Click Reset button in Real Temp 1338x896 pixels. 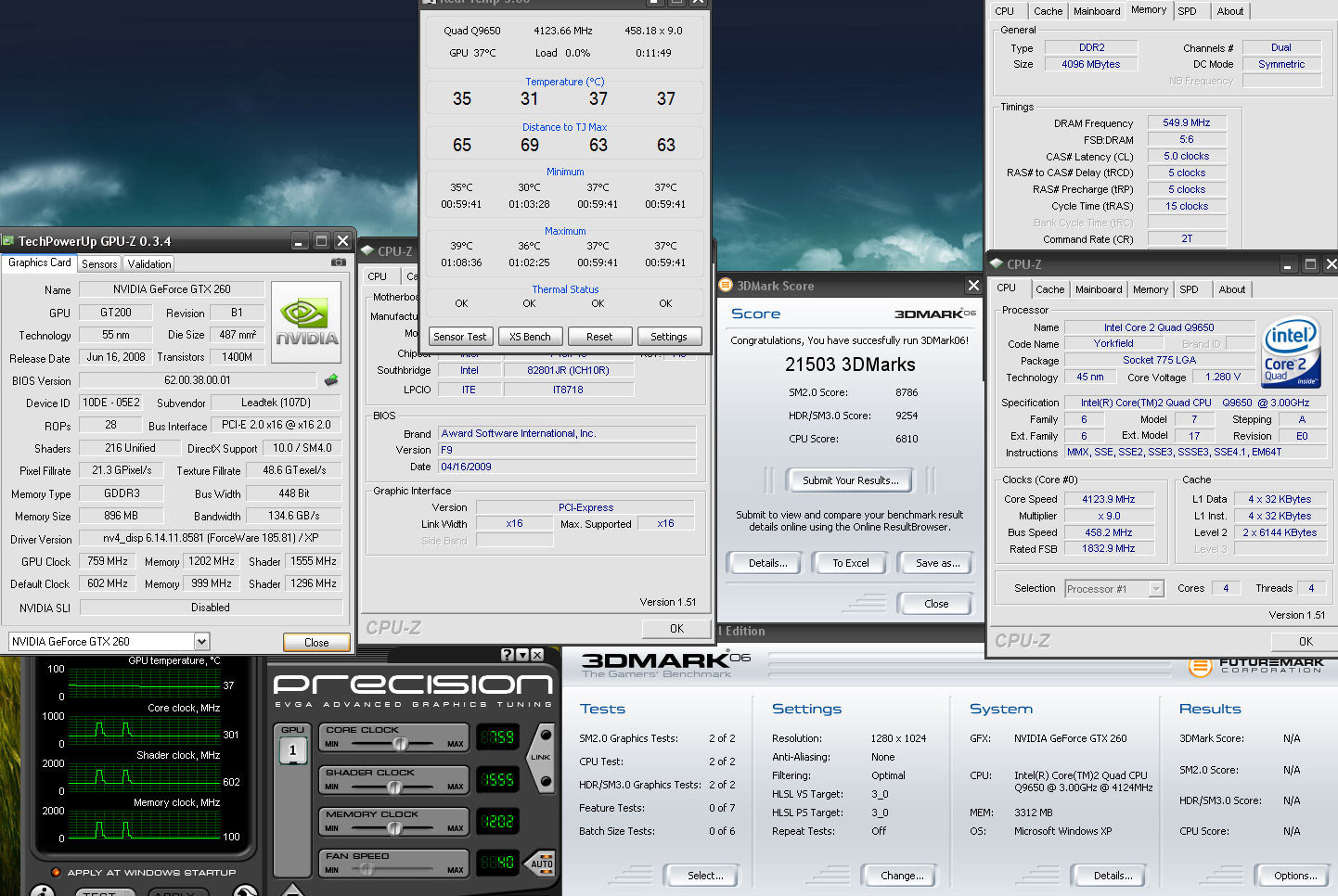(599, 337)
